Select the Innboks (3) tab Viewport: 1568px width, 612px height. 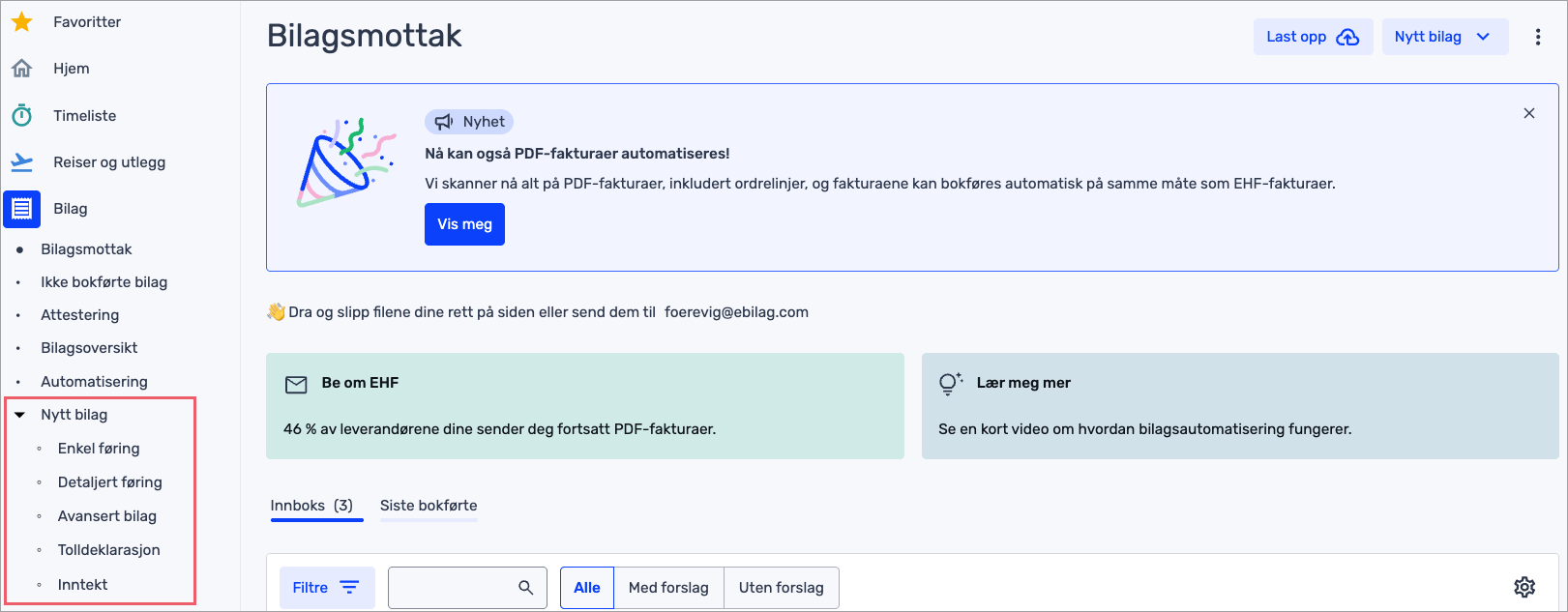[311, 506]
